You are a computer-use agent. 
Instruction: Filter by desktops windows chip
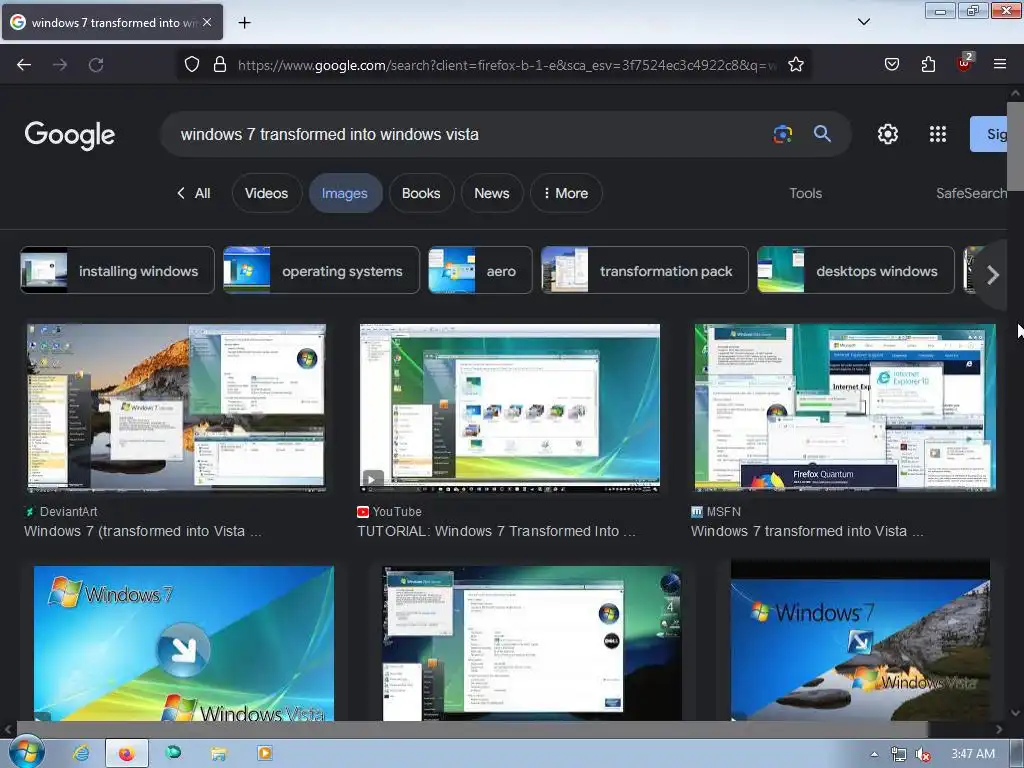856,270
